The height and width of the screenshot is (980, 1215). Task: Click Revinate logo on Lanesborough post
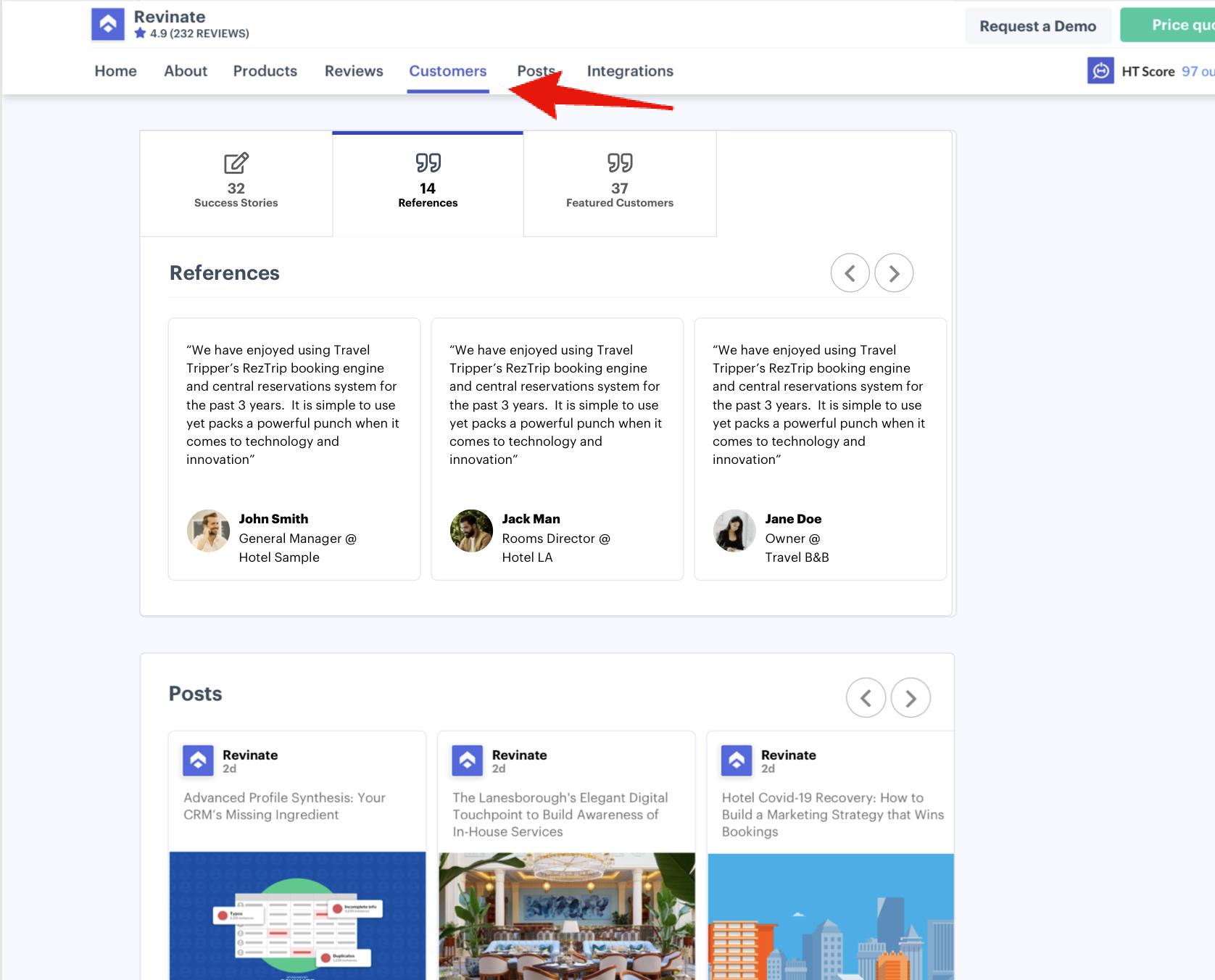tap(468, 761)
